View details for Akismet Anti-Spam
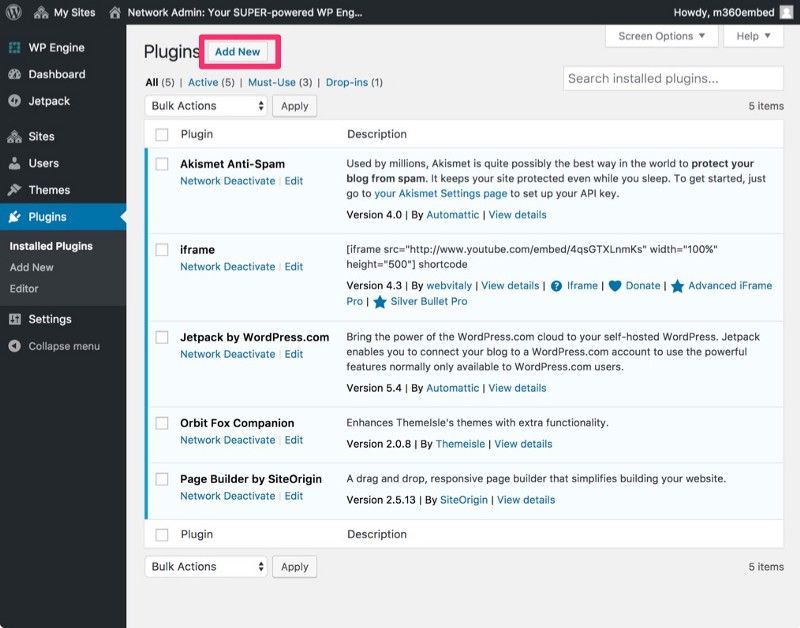 (x=517, y=215)
